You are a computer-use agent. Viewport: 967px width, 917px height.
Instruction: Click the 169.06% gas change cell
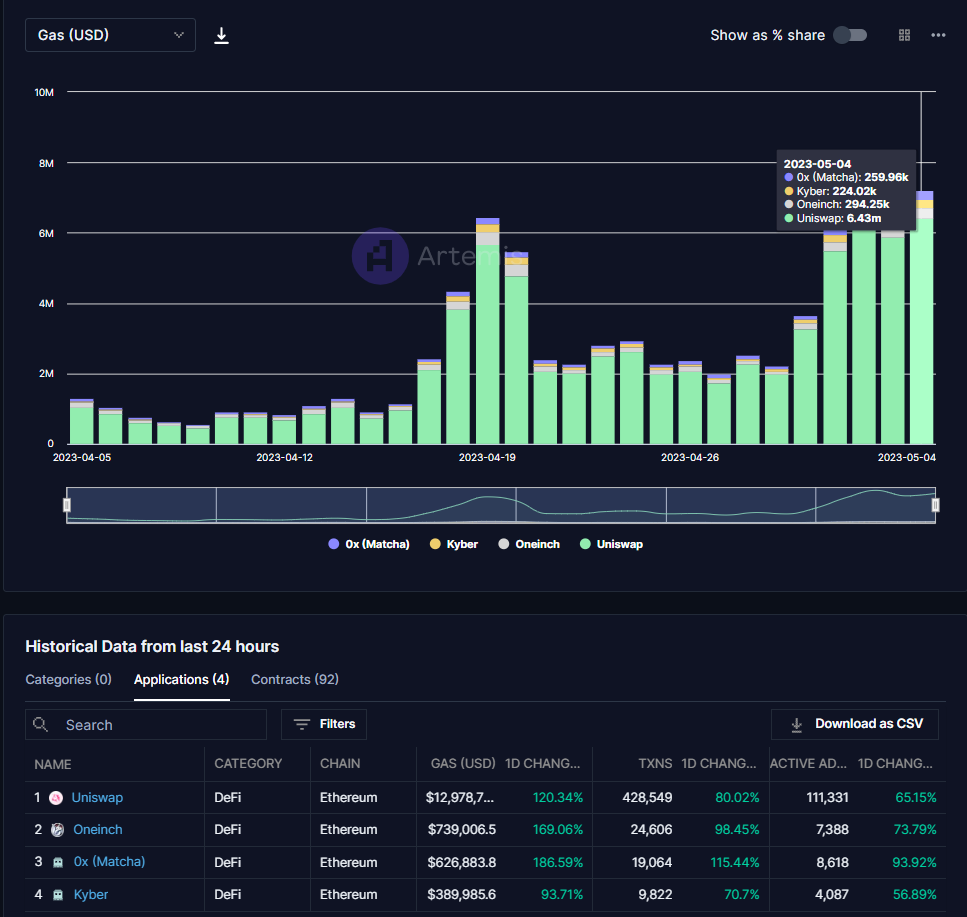tap(558, 829)
